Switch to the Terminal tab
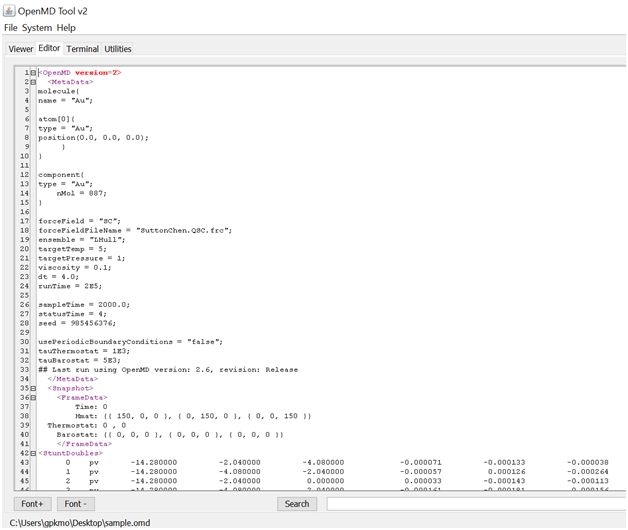The image size is (628, 530). (x=83, y=49)
